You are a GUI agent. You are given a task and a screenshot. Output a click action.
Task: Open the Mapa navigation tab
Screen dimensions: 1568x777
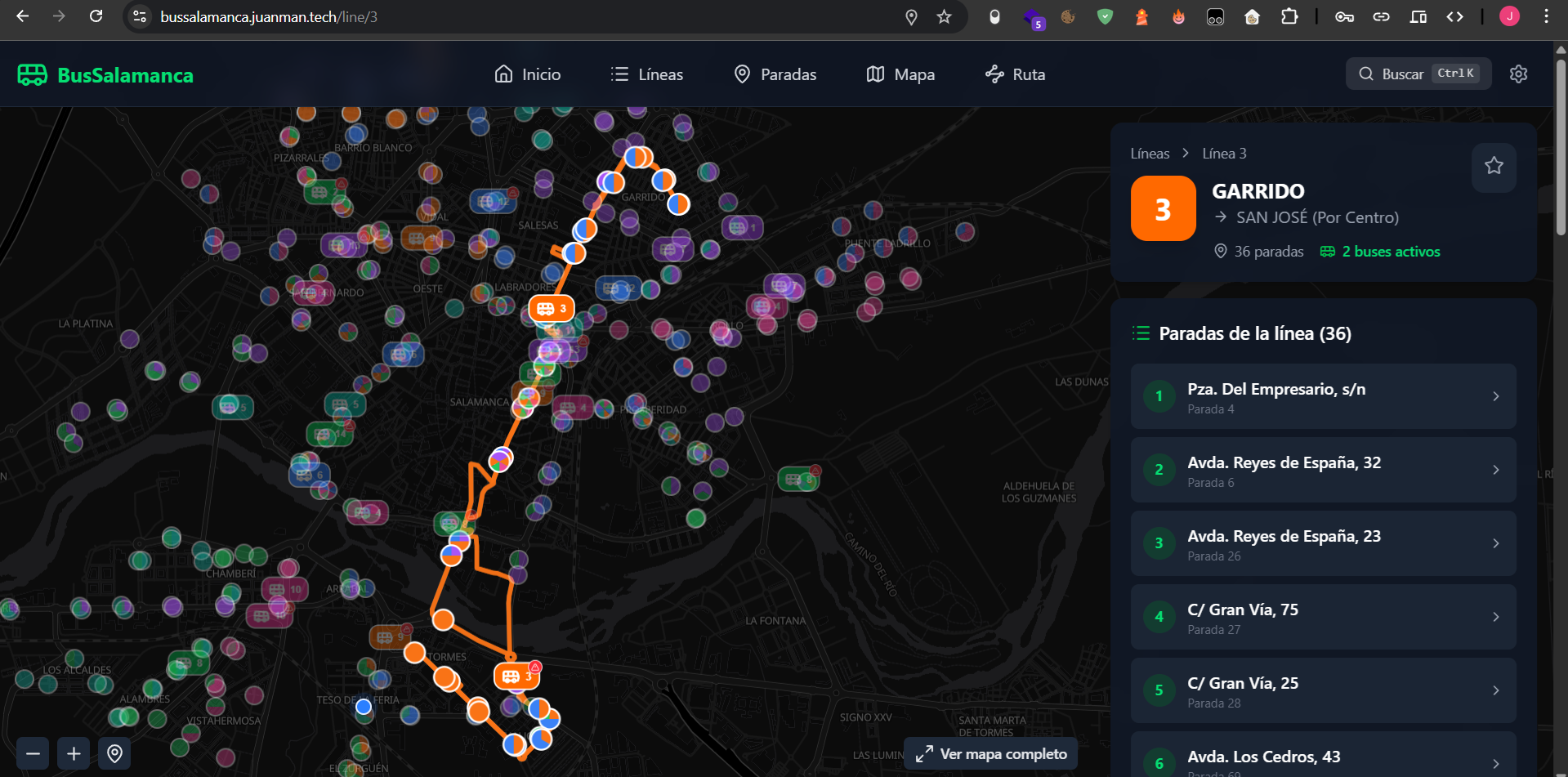click(x=900, y=74)
